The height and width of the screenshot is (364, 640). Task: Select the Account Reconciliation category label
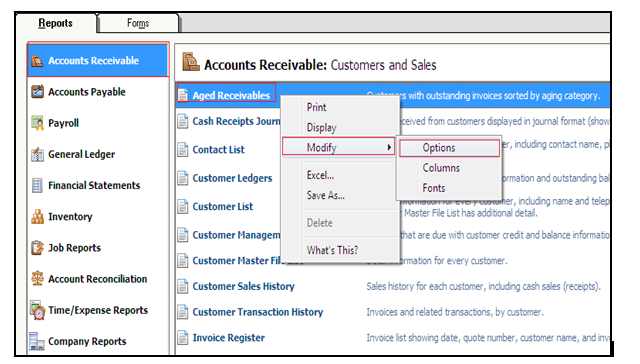pos(98,279)
